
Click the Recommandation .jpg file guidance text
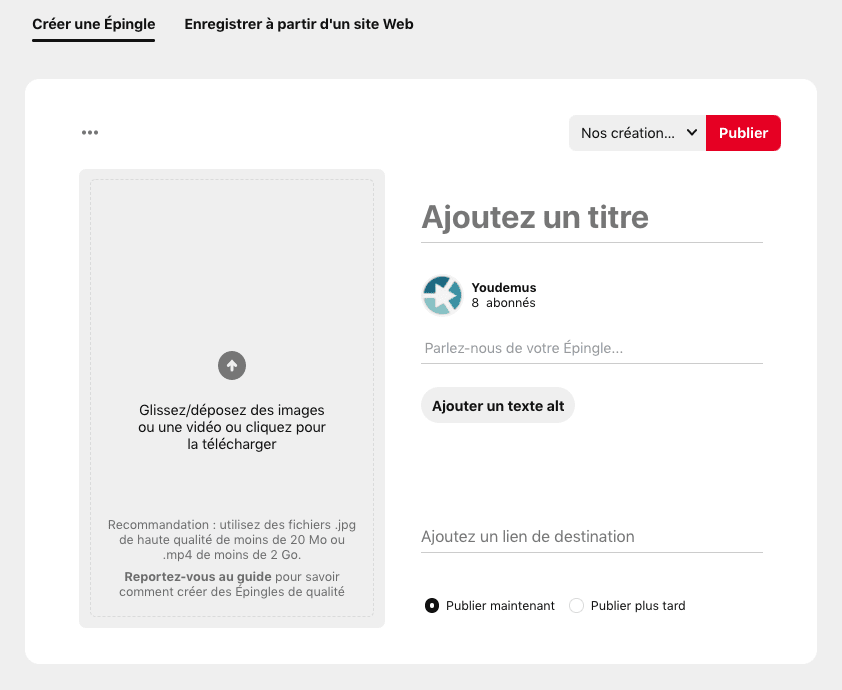click(x=232, y=540)
